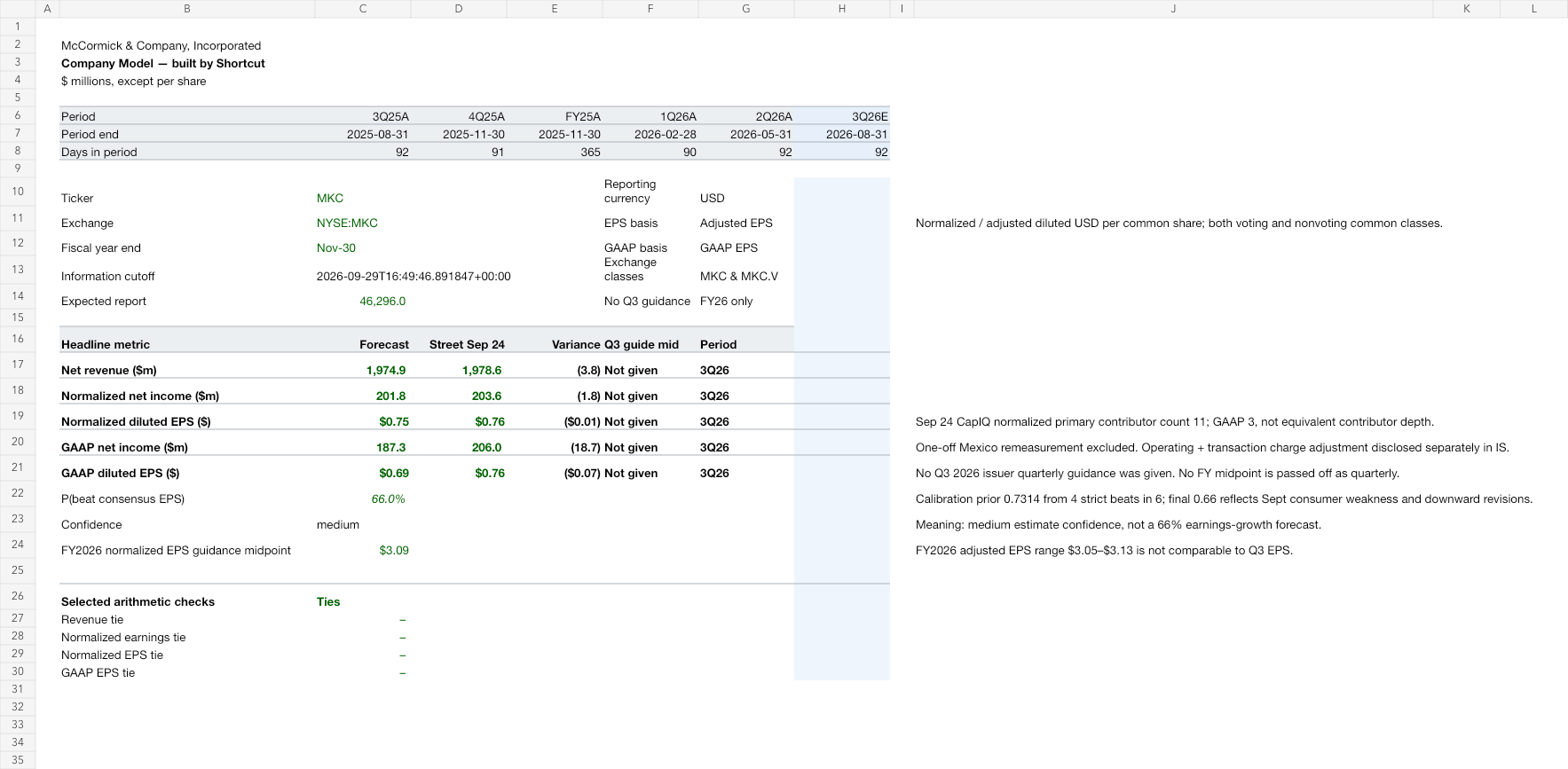
Task: Click the ticker cell MKC
Action: point(330,199)
